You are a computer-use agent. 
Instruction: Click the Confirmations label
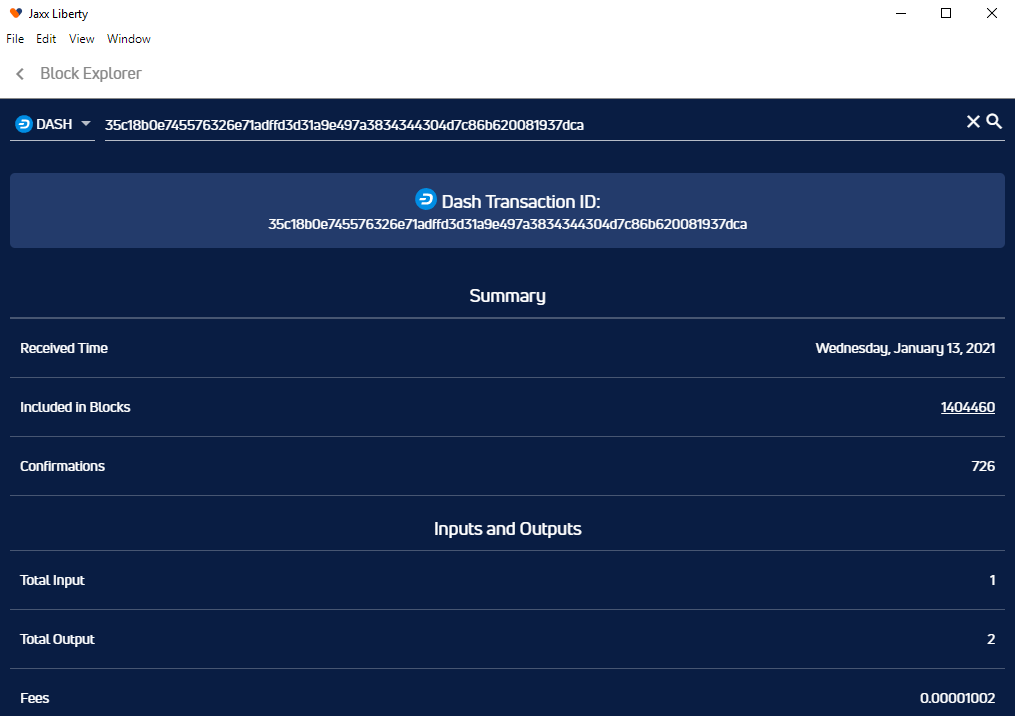(62, 466)
